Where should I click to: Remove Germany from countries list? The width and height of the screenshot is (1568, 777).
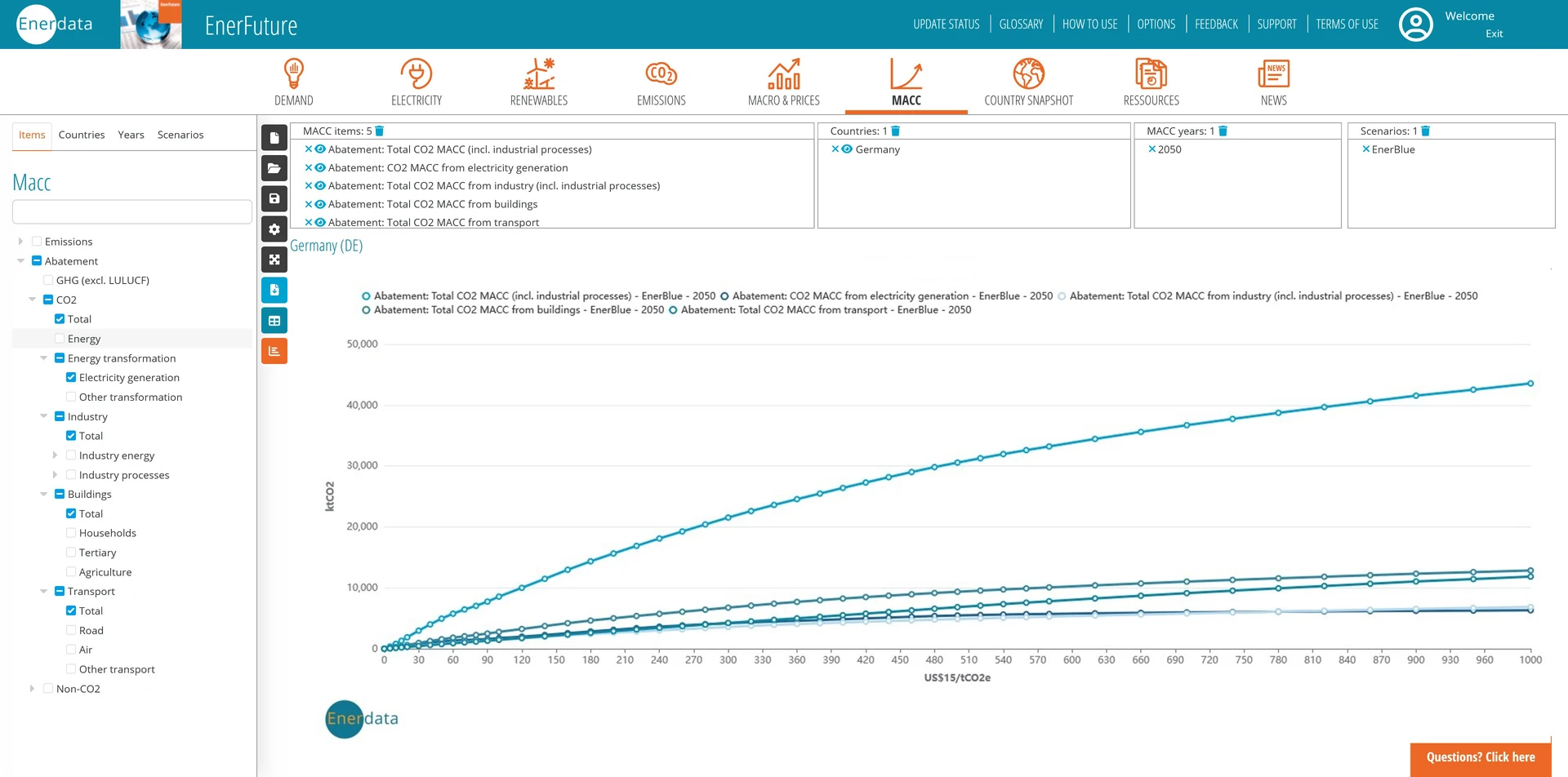click(835, 149)
